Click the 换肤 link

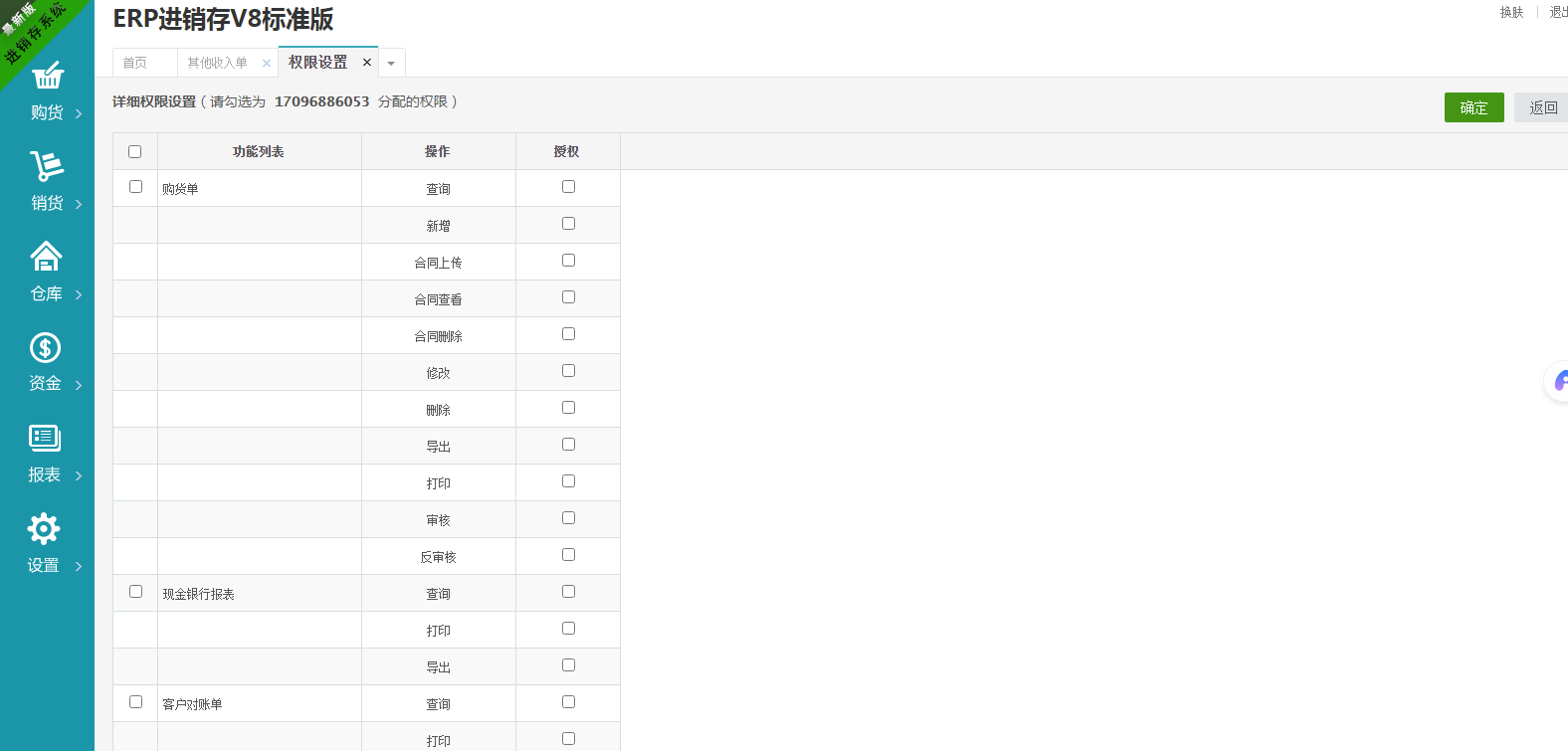[1511, 12]
